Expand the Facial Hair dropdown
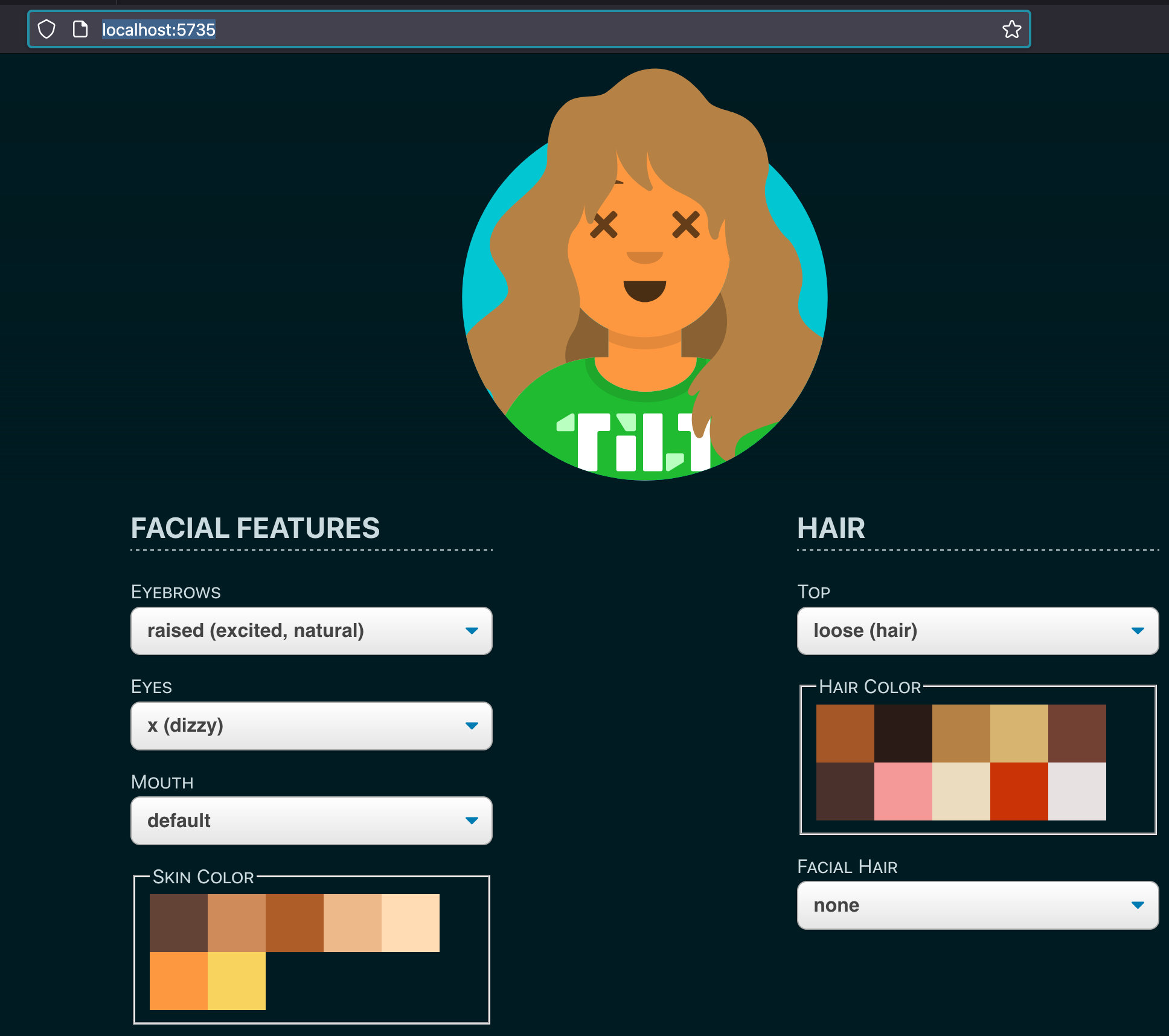Screen dimensions: 1169x1036 tap(977, 905)
